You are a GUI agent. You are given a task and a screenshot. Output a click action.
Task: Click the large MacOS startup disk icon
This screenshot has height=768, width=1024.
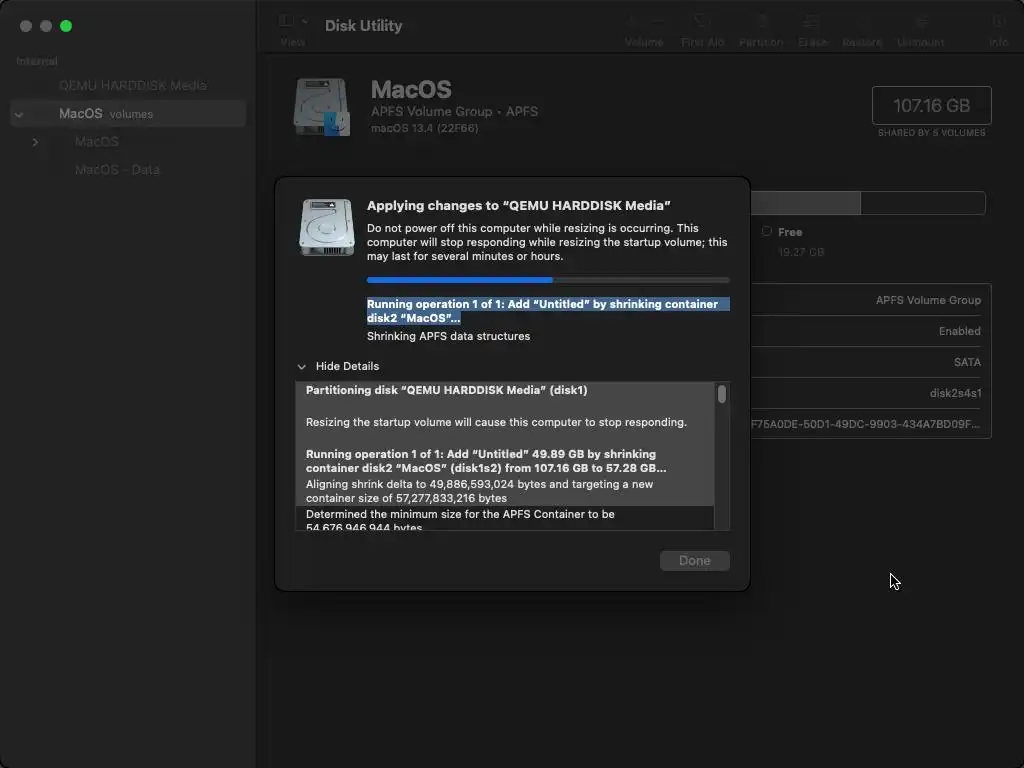tap(321, 106)
